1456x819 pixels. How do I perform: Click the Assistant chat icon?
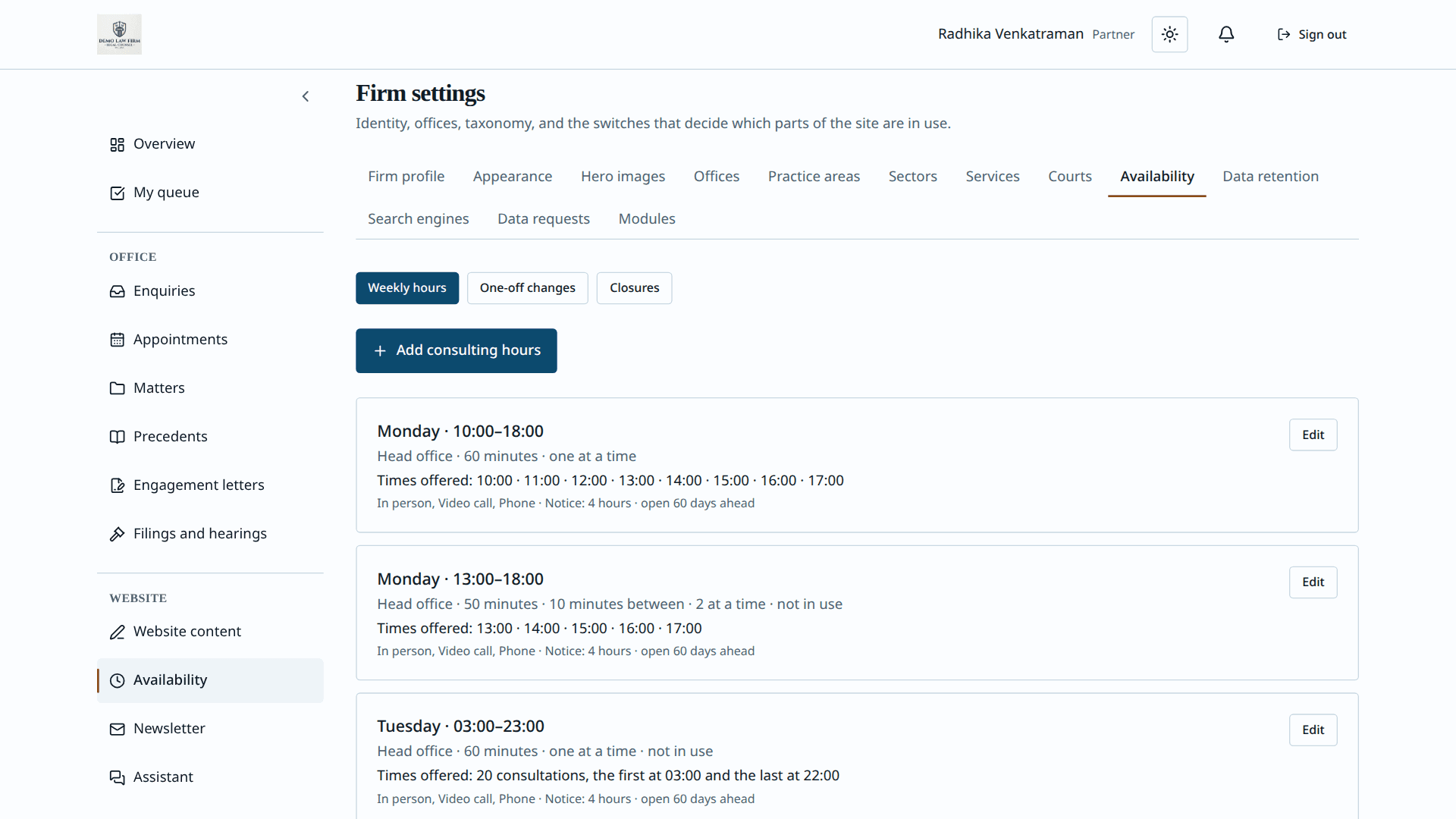(117, 777)
